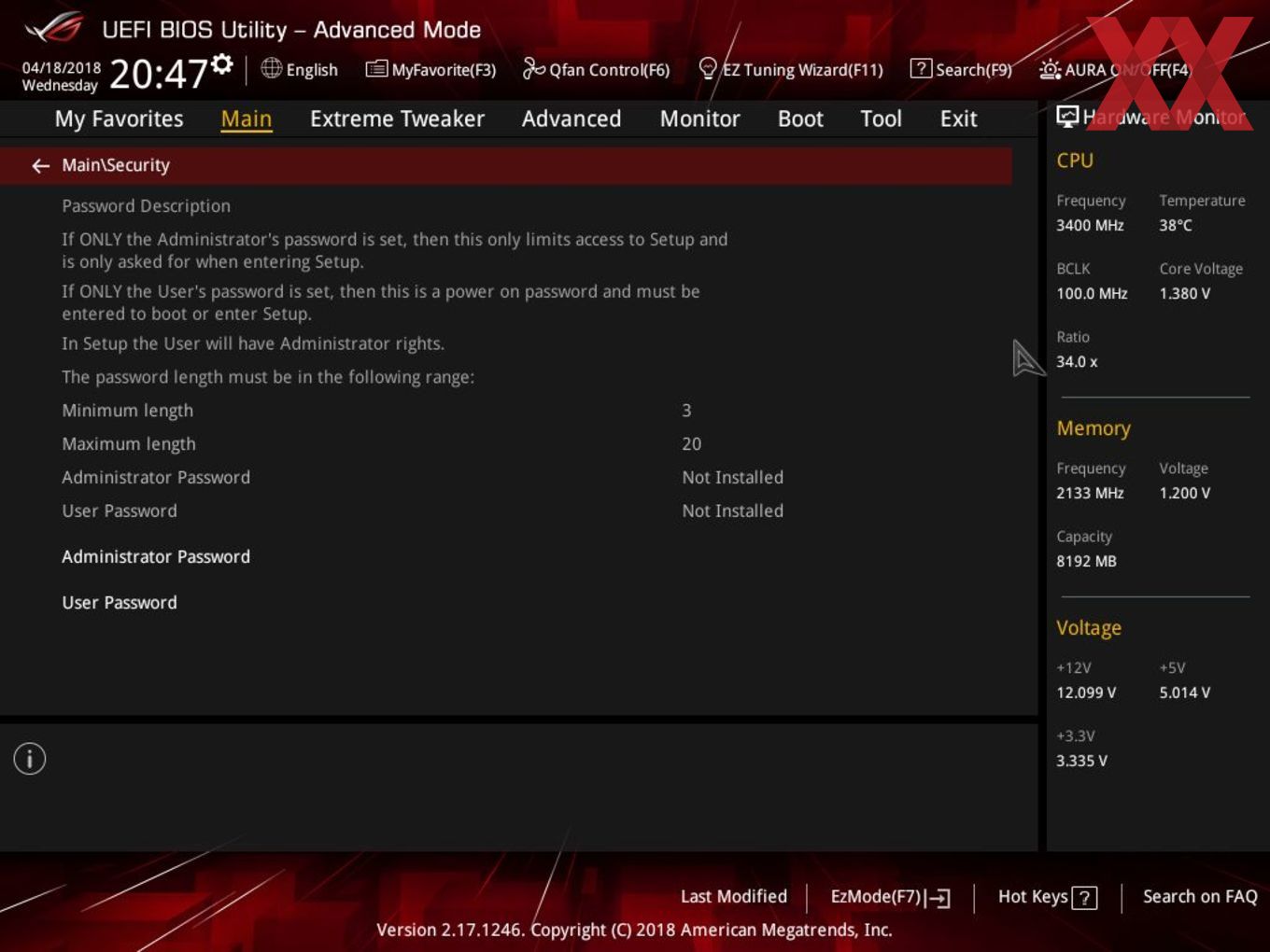The image size is (1270, 952).
Task: Click the MyFavorite list icon
Action: point(376,69)
